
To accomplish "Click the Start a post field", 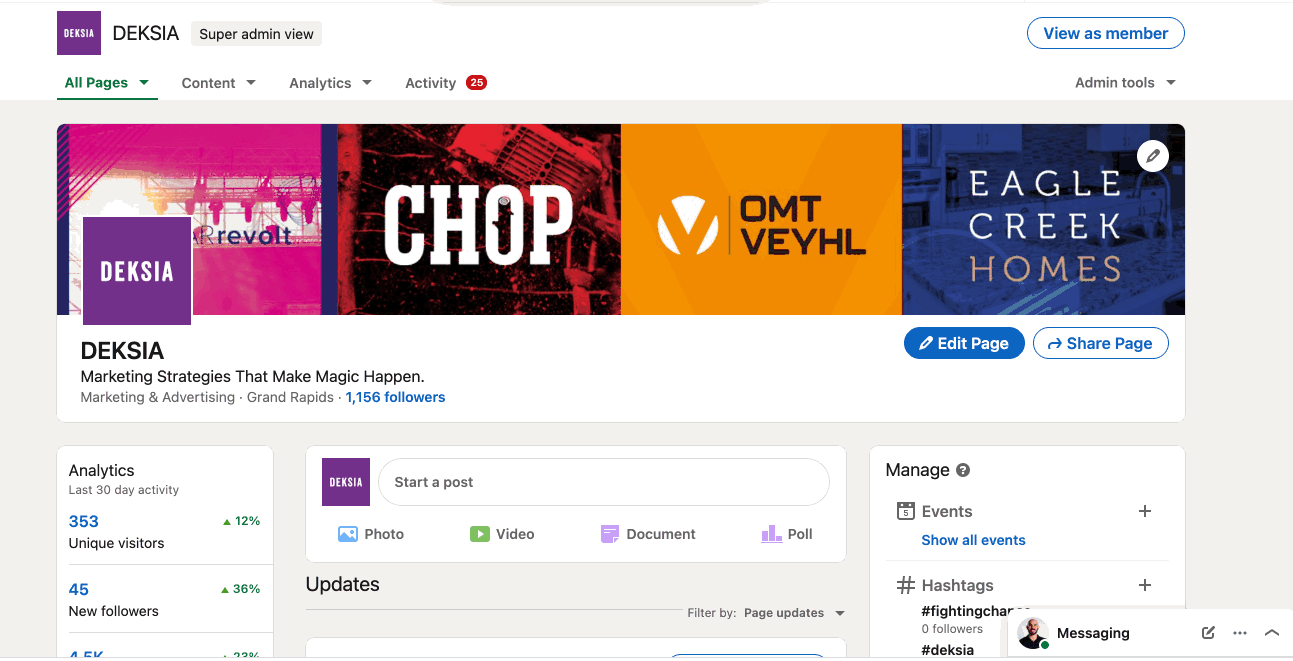I will (x=603, y=482).
